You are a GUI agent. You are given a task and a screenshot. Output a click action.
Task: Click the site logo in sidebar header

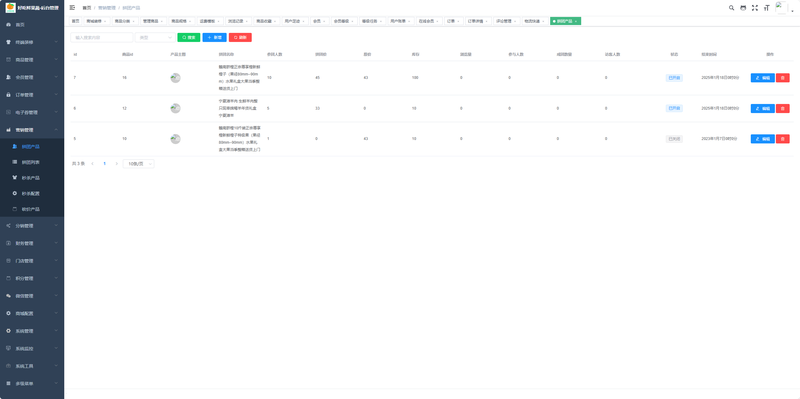[10, 8]
